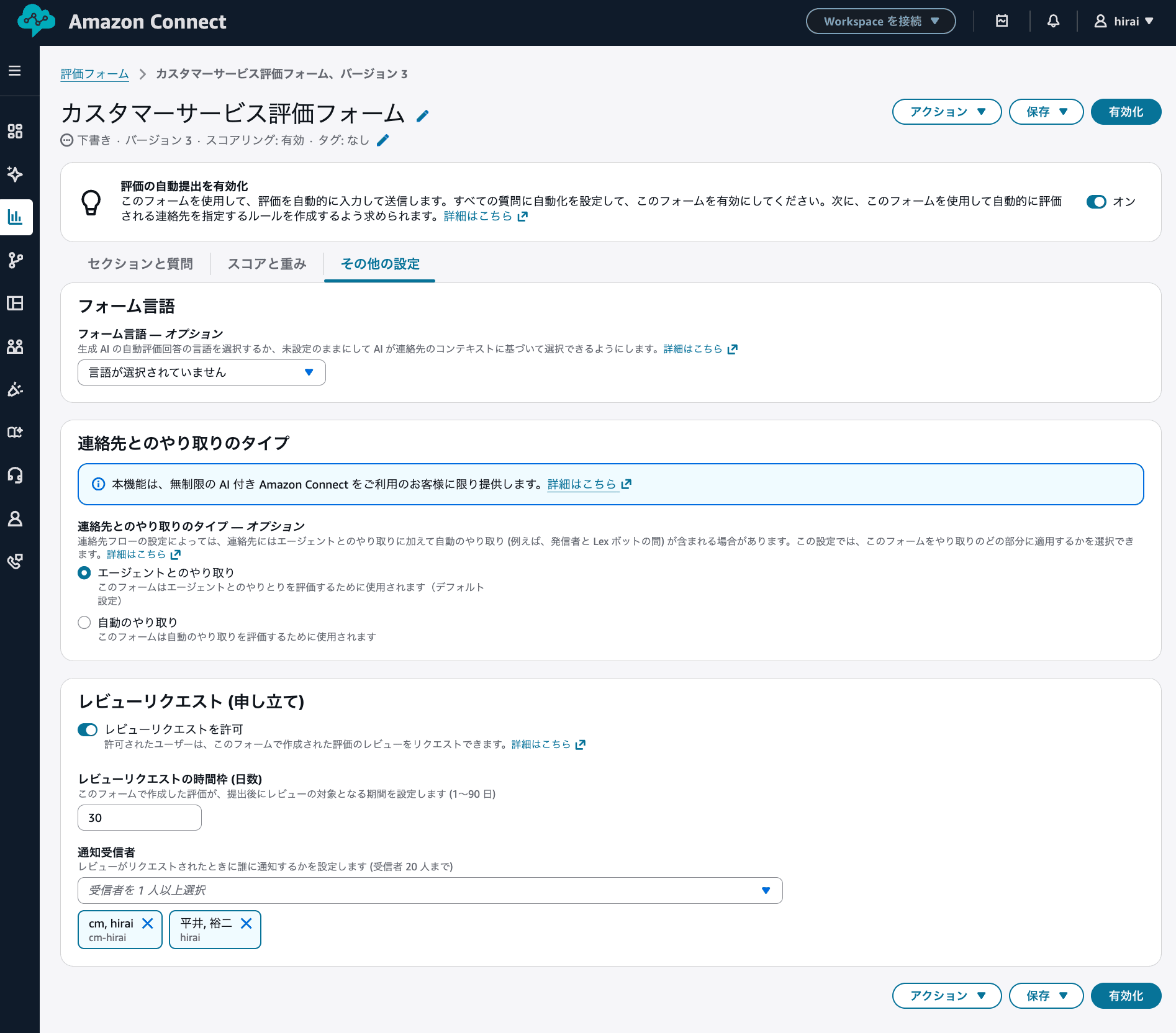Switch to the スコアと重み tab
This screenshot has height=1033, width=1176.
coord(267,264)
